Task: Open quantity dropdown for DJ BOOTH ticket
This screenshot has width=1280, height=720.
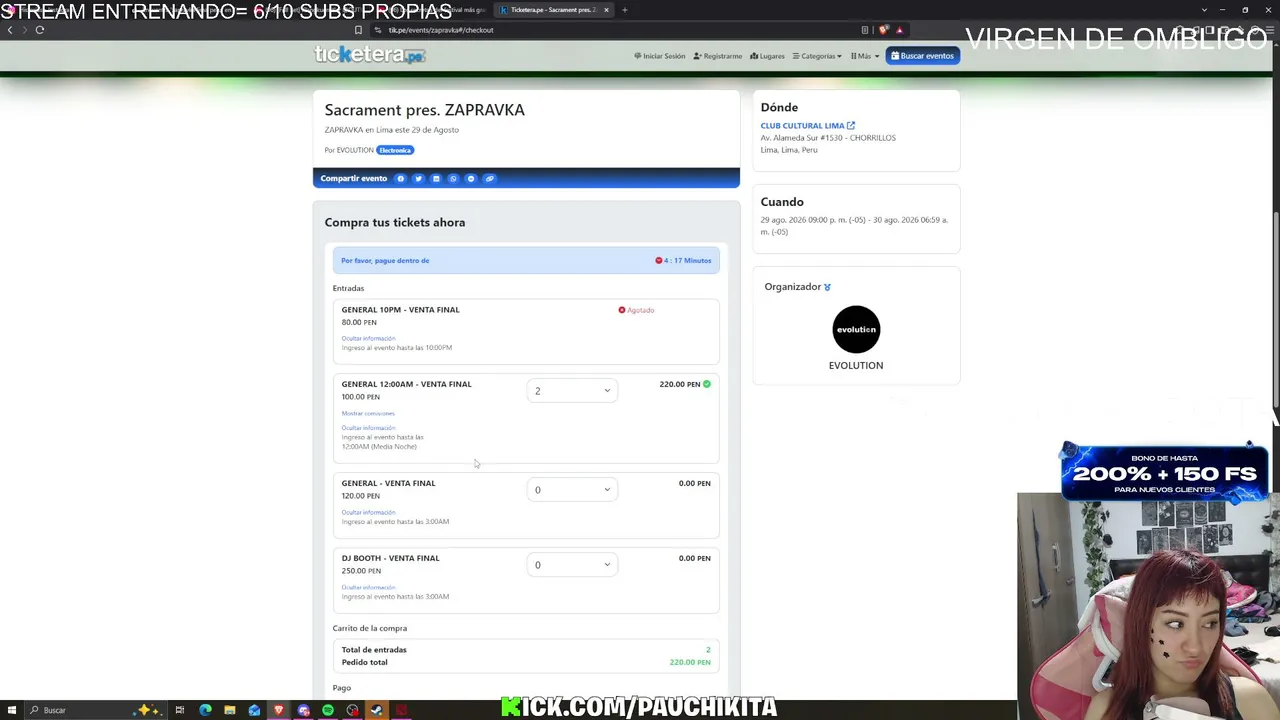Action: (x=572, y=565)
